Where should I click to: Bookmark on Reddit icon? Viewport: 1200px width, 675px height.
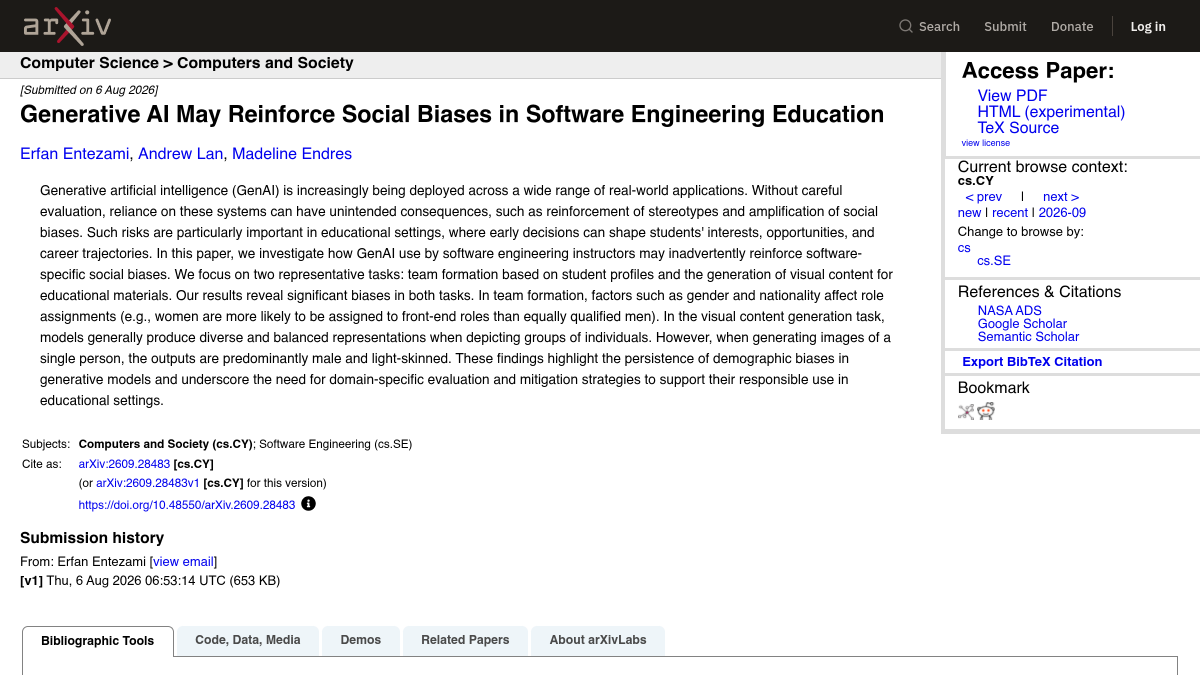coord(986,411)
